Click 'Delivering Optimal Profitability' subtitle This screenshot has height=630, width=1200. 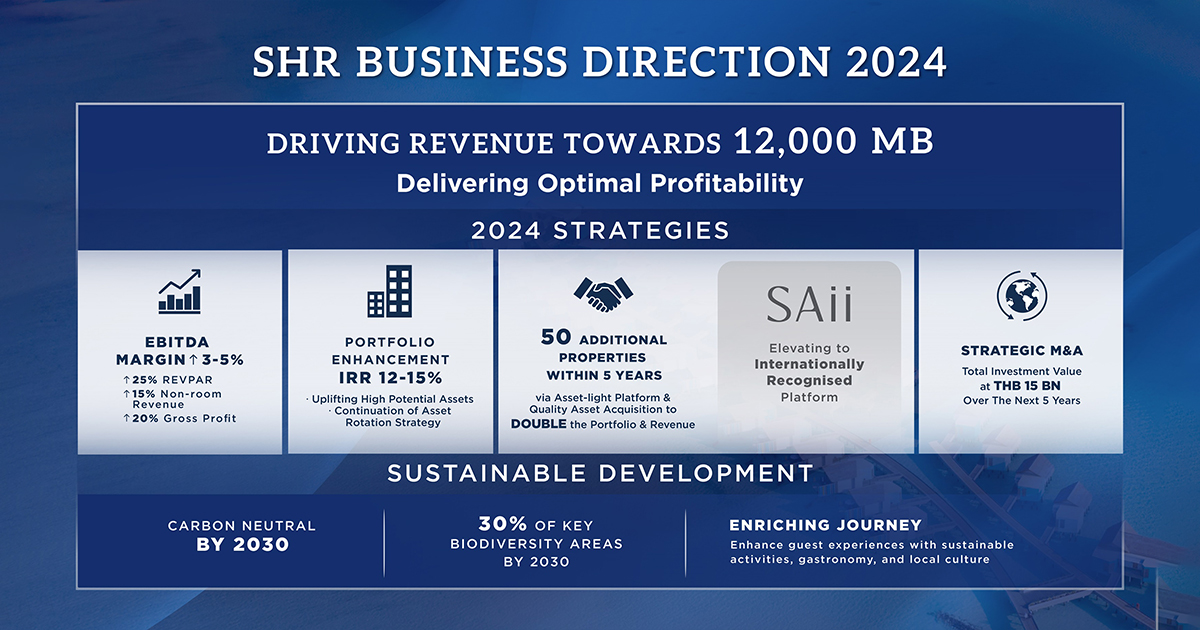click(600, 184)
